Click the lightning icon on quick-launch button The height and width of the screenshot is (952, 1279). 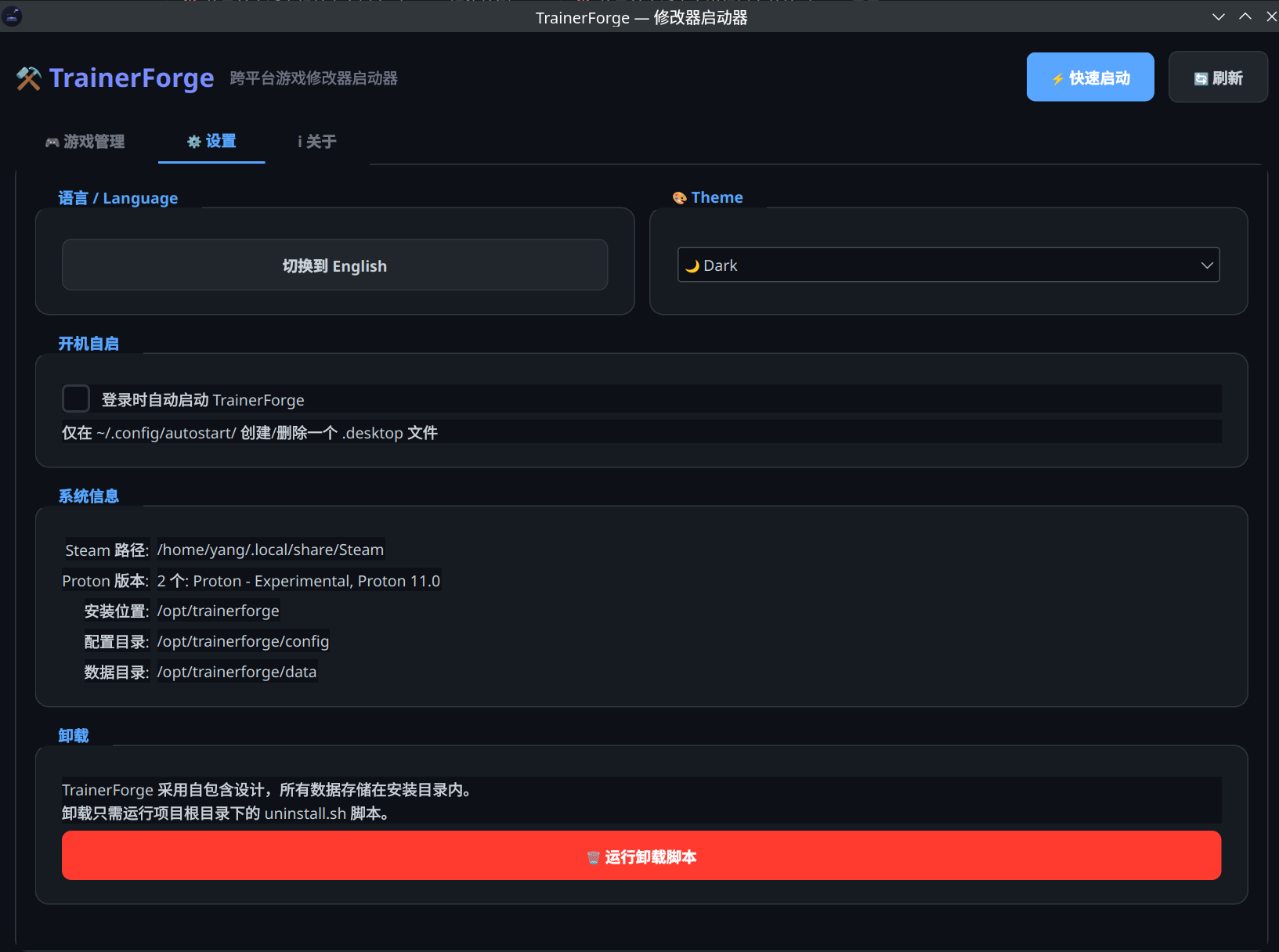pos(1058,78)
